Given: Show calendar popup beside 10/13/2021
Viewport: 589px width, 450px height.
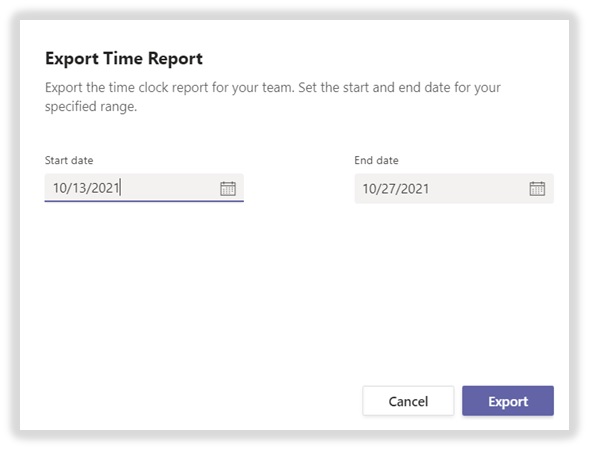Looking at the screenshot, I should [x=228, y=188].
